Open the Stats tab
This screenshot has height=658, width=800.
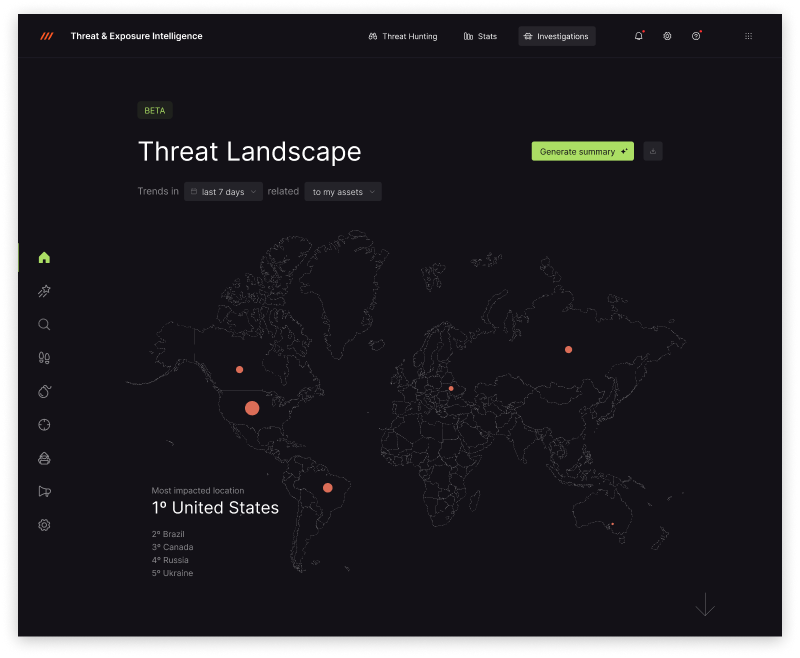481,37
